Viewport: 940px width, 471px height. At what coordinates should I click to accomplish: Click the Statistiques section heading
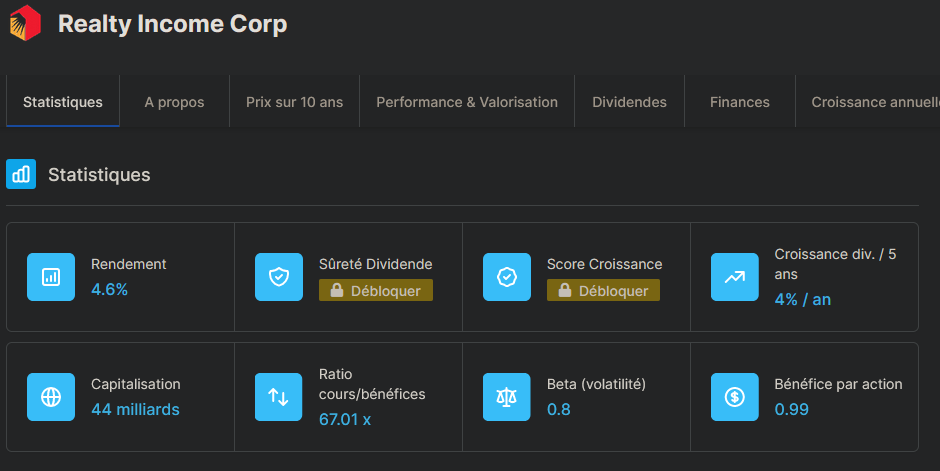click(x=99, y=175)
